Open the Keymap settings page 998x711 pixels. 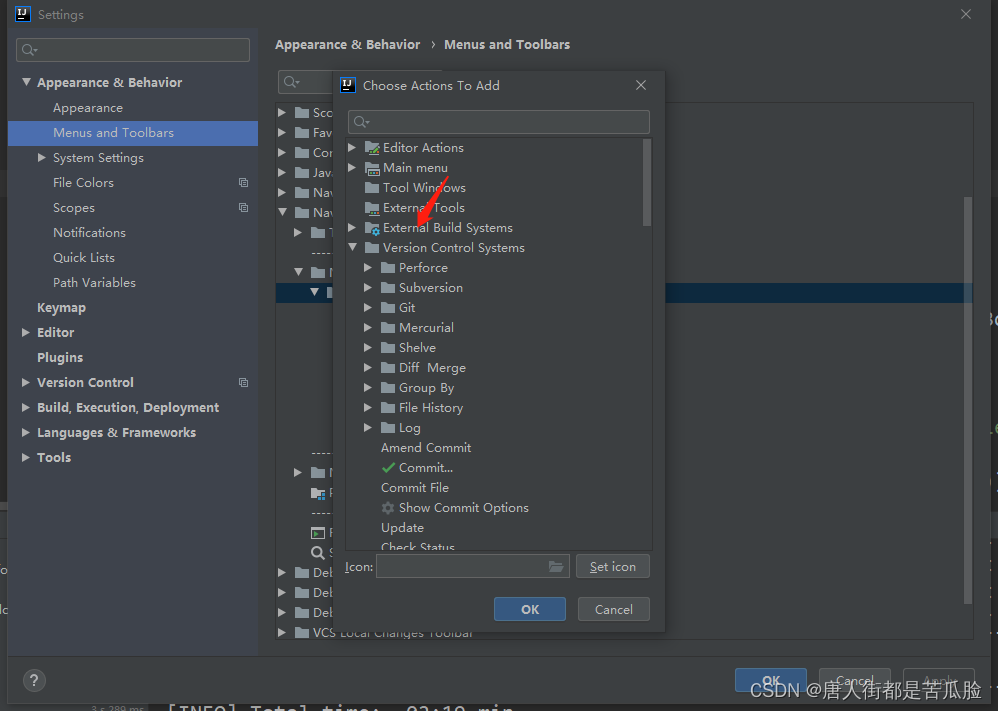pyautogui.click(x=61, y=307)
